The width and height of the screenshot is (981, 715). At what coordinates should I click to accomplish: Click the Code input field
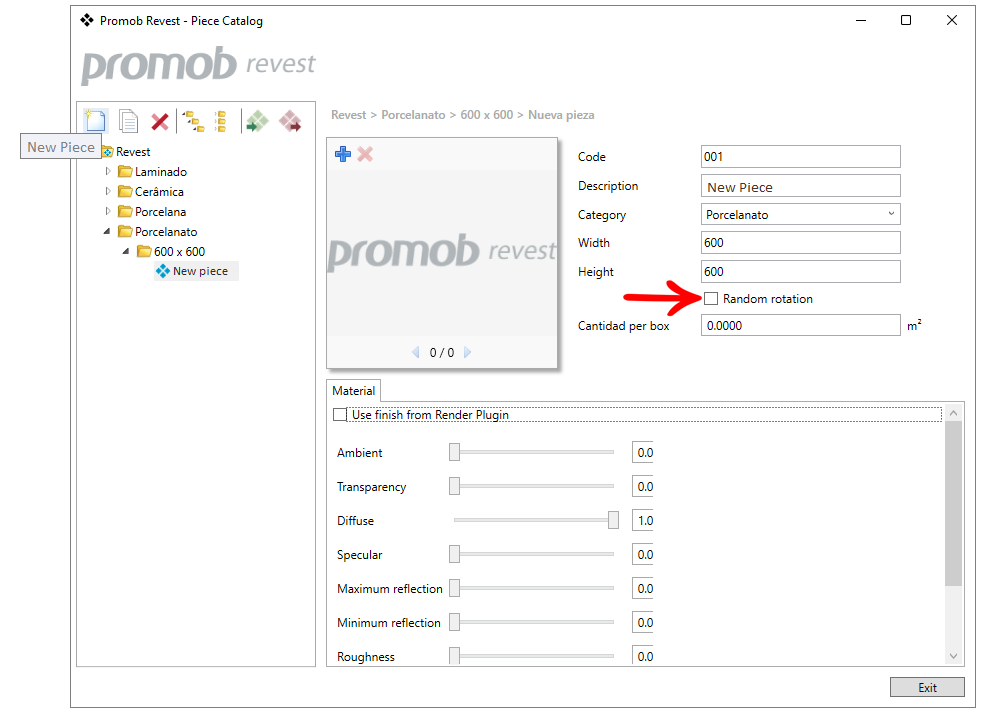tap(800, 156)
